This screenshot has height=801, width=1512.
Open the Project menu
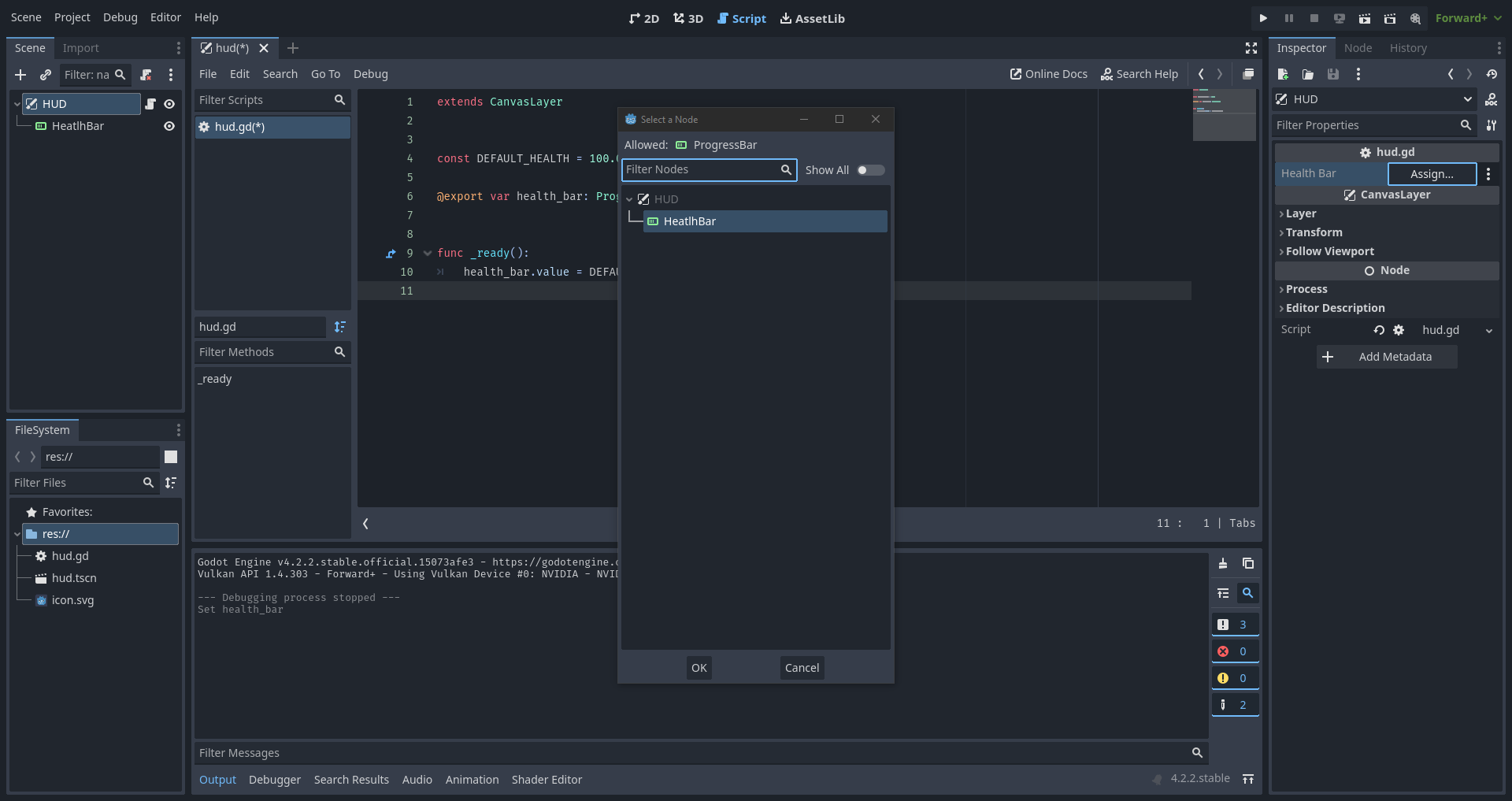pyautogui.click(x=72, y=17)
